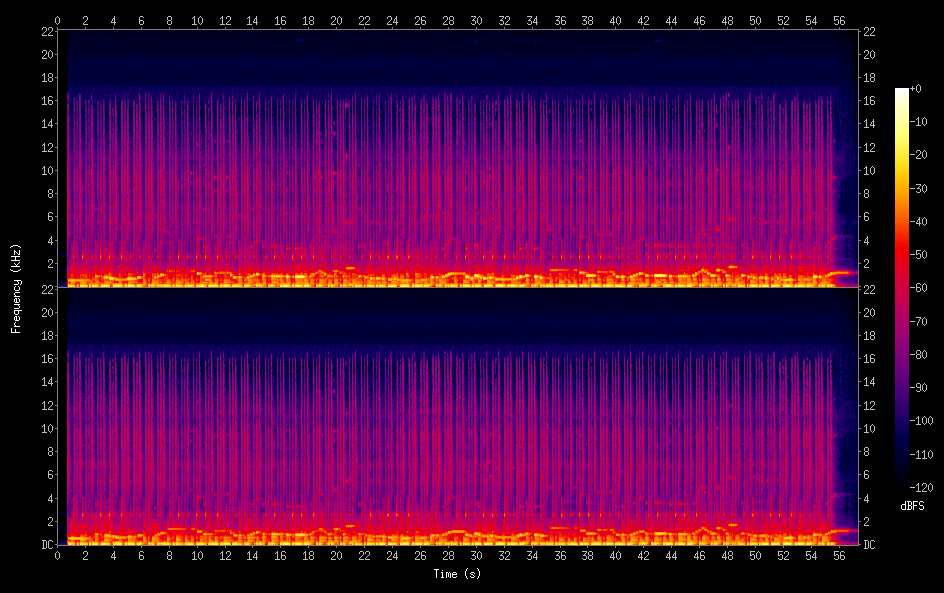
Task: Click the 16 kHz label on upper channel's left axis
Action: click(x=45, y=101)
